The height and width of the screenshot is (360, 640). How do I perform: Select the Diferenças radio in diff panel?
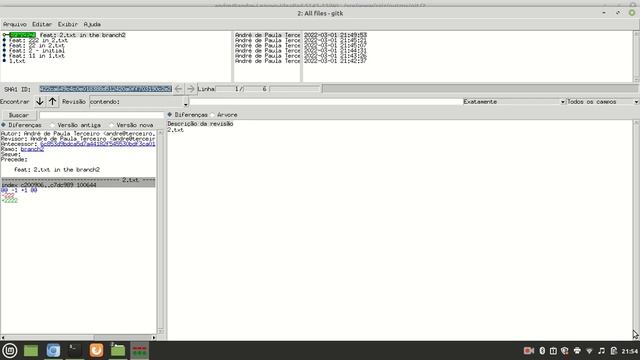click(x=21, y=125)
